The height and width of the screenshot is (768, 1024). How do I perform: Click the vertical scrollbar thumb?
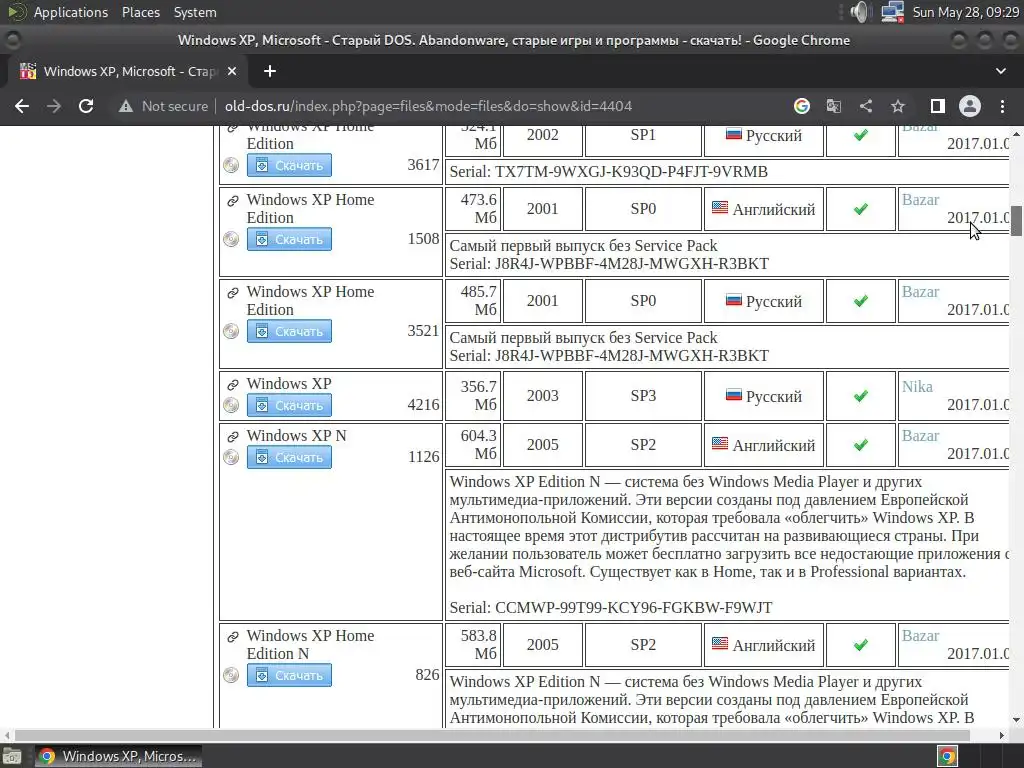(x=1016, y=221)
